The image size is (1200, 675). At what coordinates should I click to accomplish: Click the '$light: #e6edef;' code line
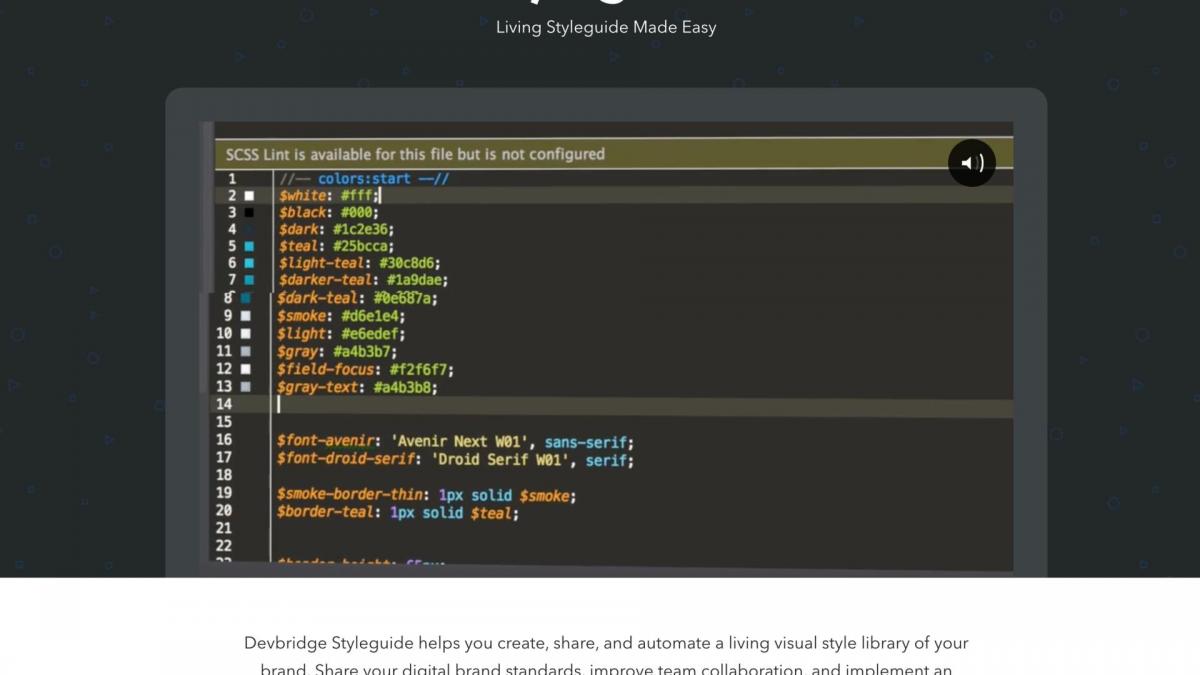click(341, 334)
